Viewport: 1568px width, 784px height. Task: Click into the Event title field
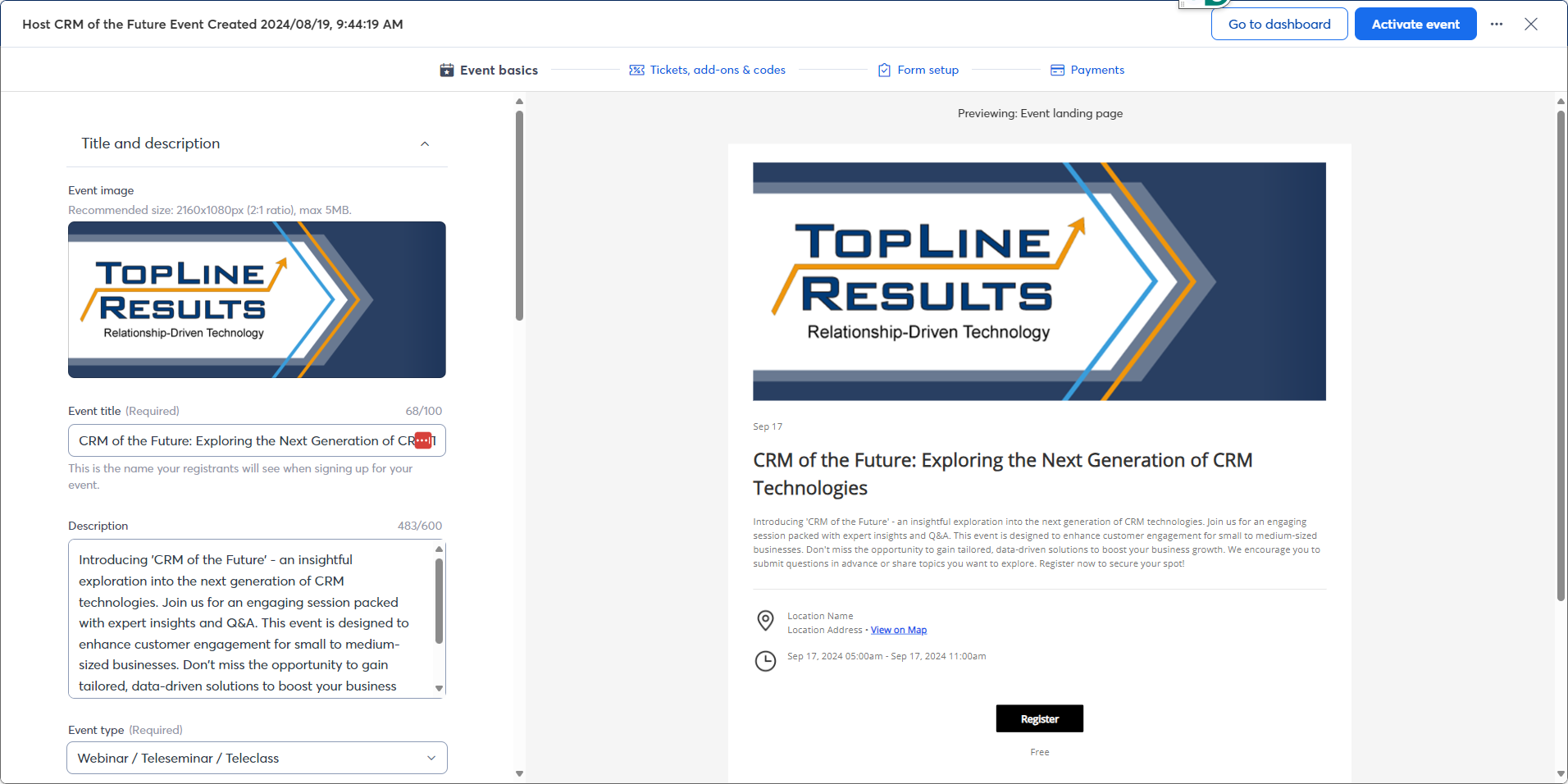click(257, 440)
